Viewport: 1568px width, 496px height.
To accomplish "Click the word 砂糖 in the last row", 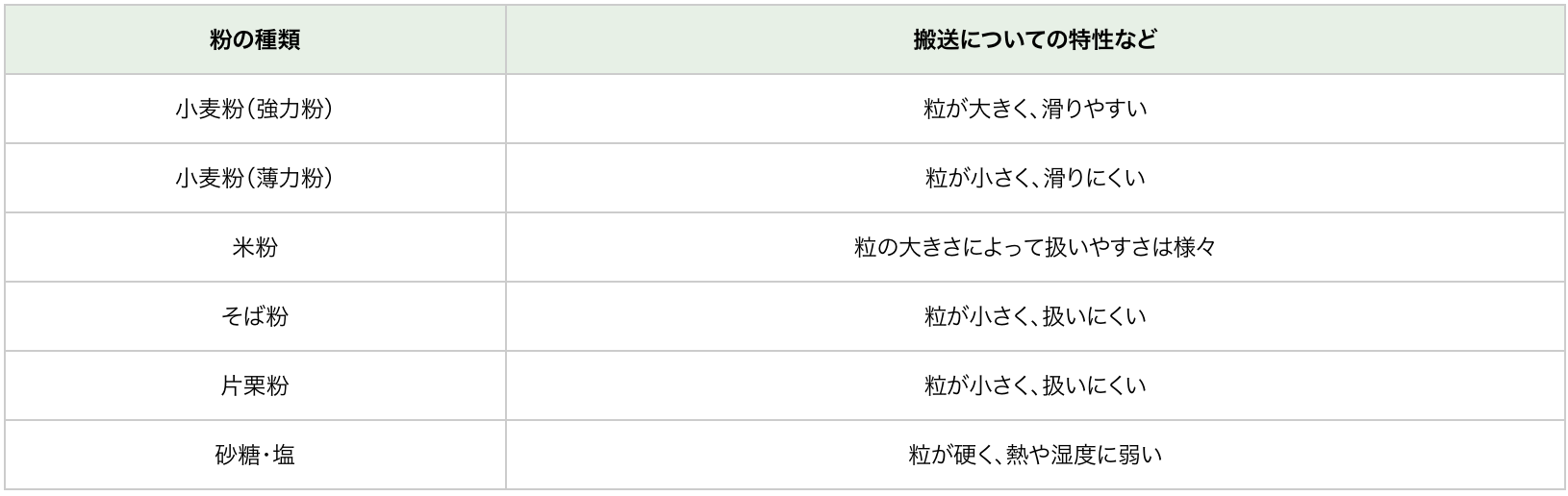I will point(238,456).
